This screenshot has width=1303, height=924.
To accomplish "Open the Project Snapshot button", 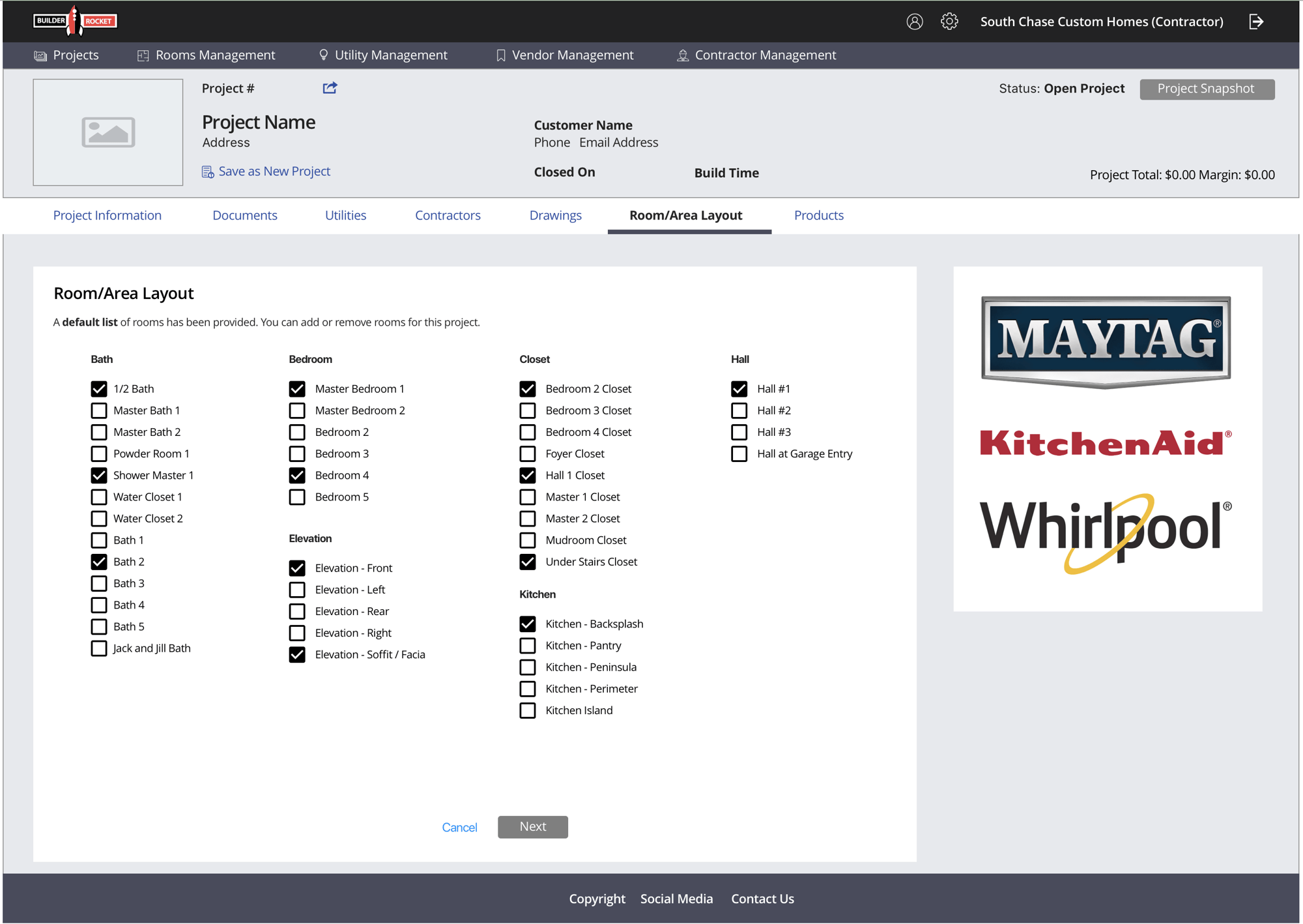I will [x=1207, y=89].
